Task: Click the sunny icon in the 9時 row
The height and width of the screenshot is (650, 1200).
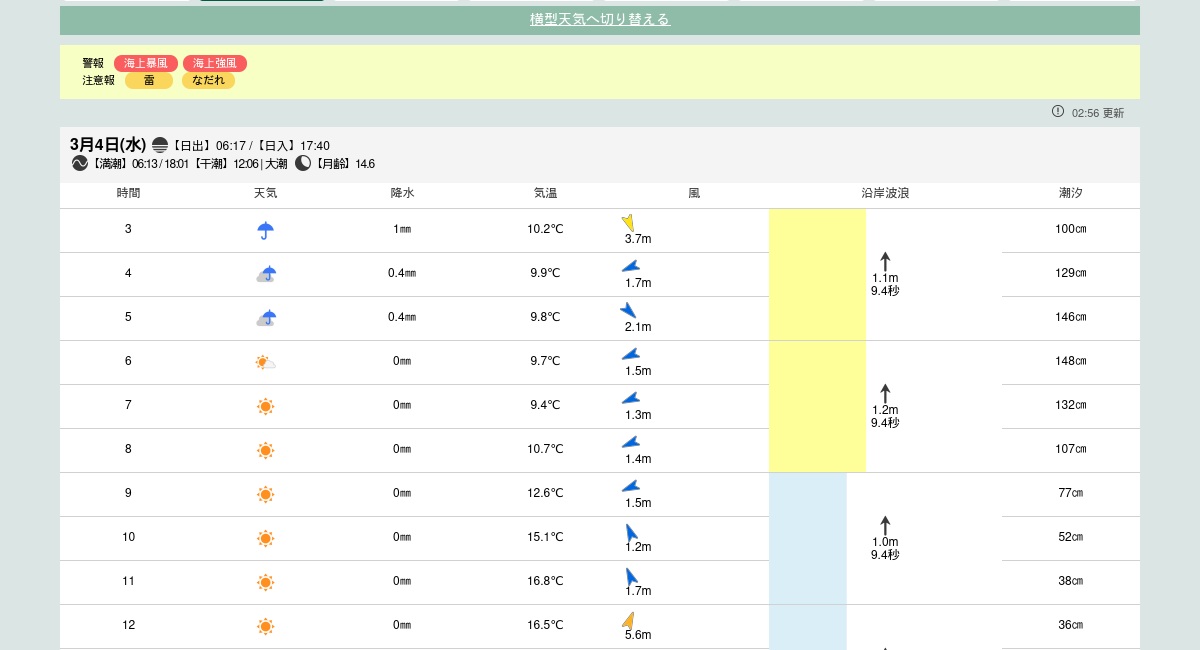Action: click(x=265, y=494)
